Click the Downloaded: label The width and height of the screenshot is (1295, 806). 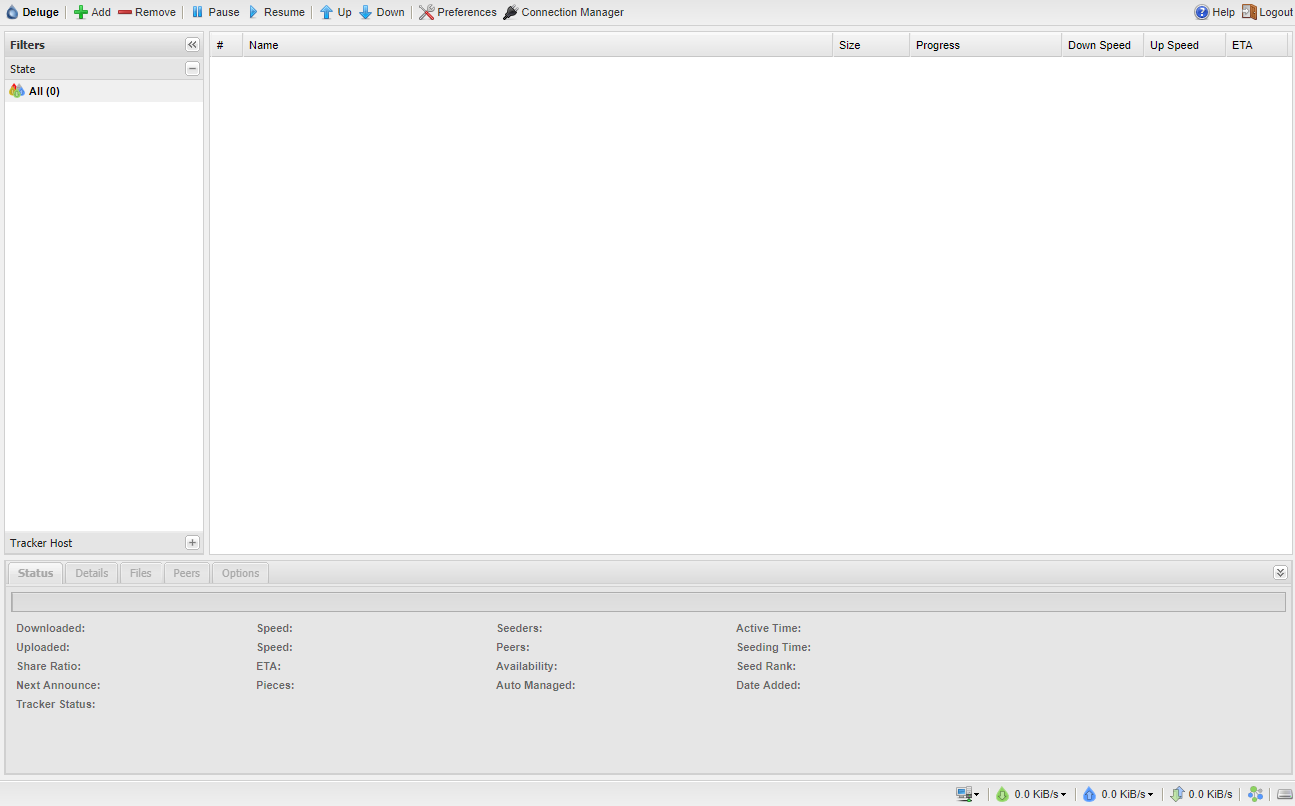pyautogui.click(x=51, y=628)
